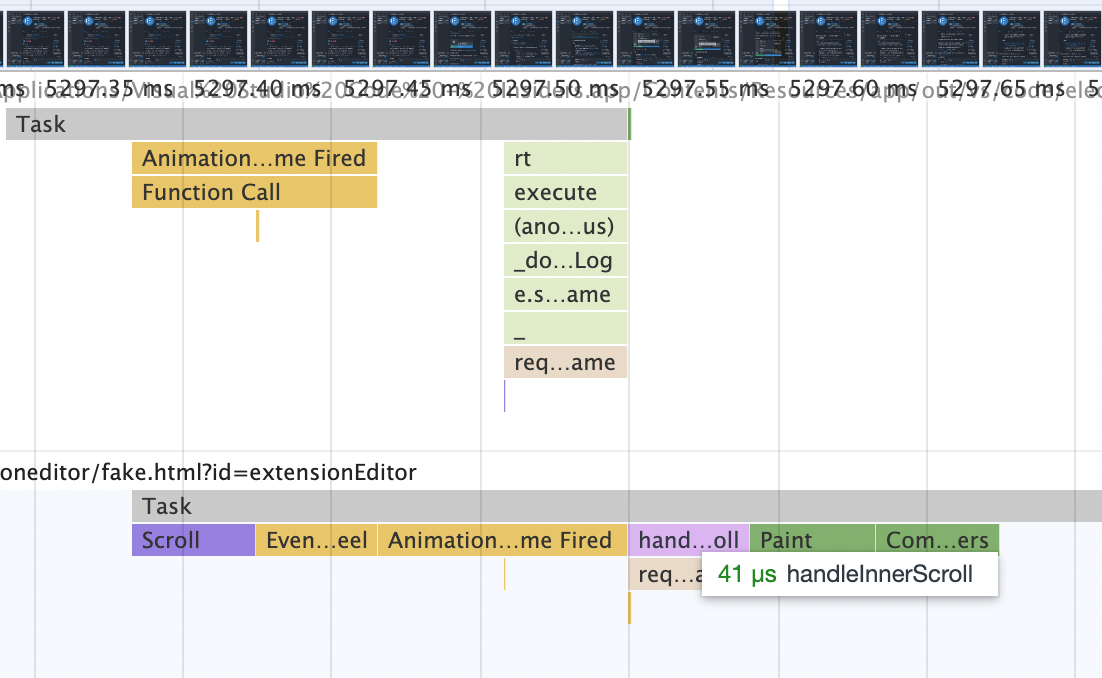Screen dimensions: 1102x678
Task: Click the last filmstrip screenshot thumbnail
Action: coord(1073,38)
